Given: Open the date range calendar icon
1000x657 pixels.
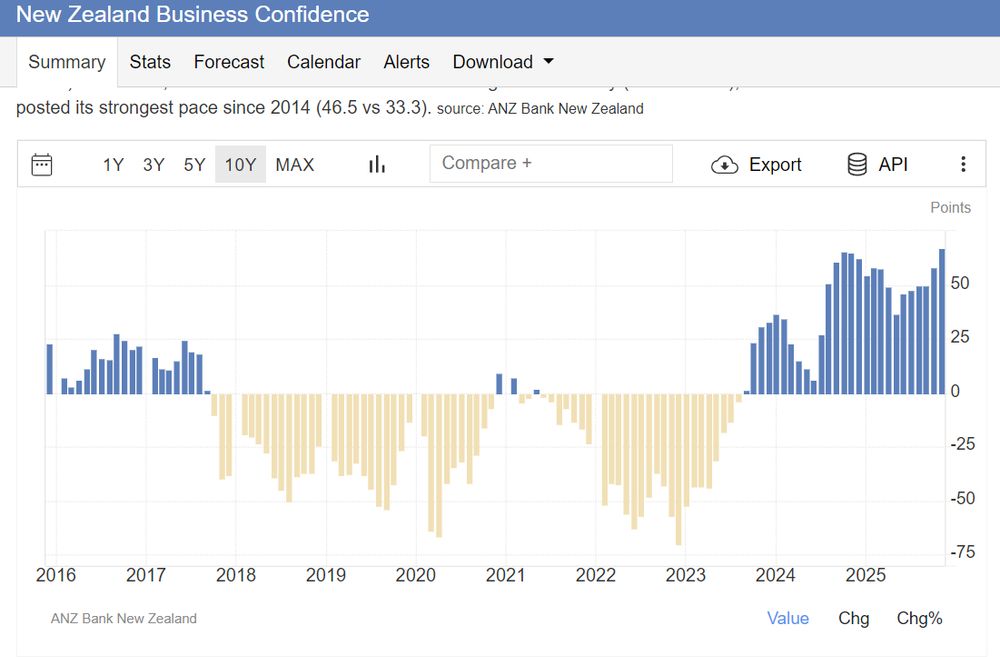Looking at the screenshot, I should click(41, 164).
